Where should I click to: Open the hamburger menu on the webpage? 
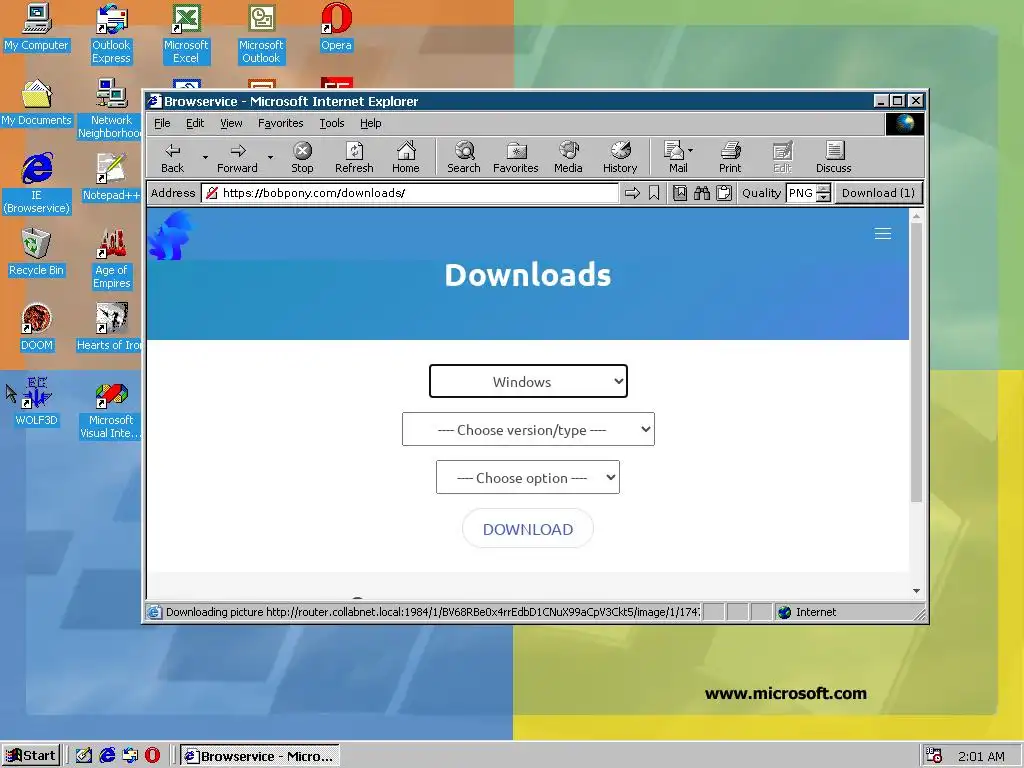tap(883, 234)
